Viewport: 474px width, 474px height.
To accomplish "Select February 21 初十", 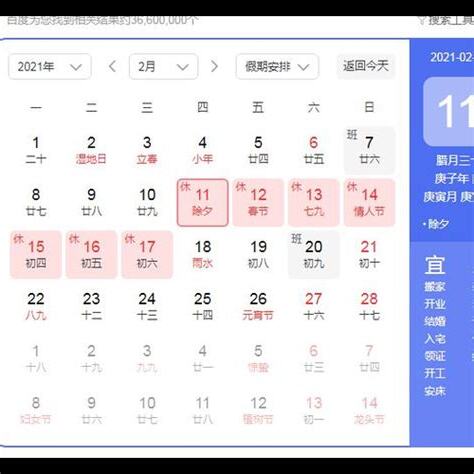I will tap(369, 254).
